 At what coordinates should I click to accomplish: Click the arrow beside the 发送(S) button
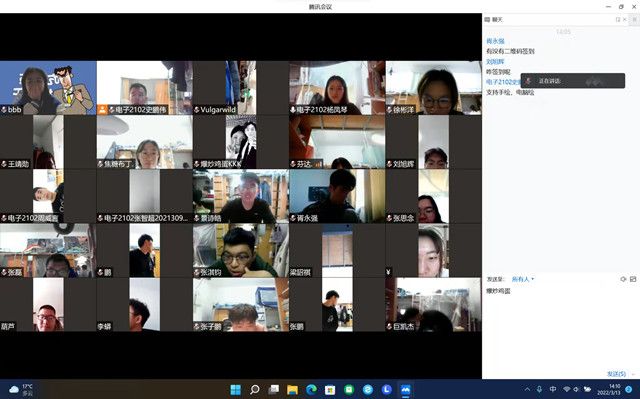point(633,374)
